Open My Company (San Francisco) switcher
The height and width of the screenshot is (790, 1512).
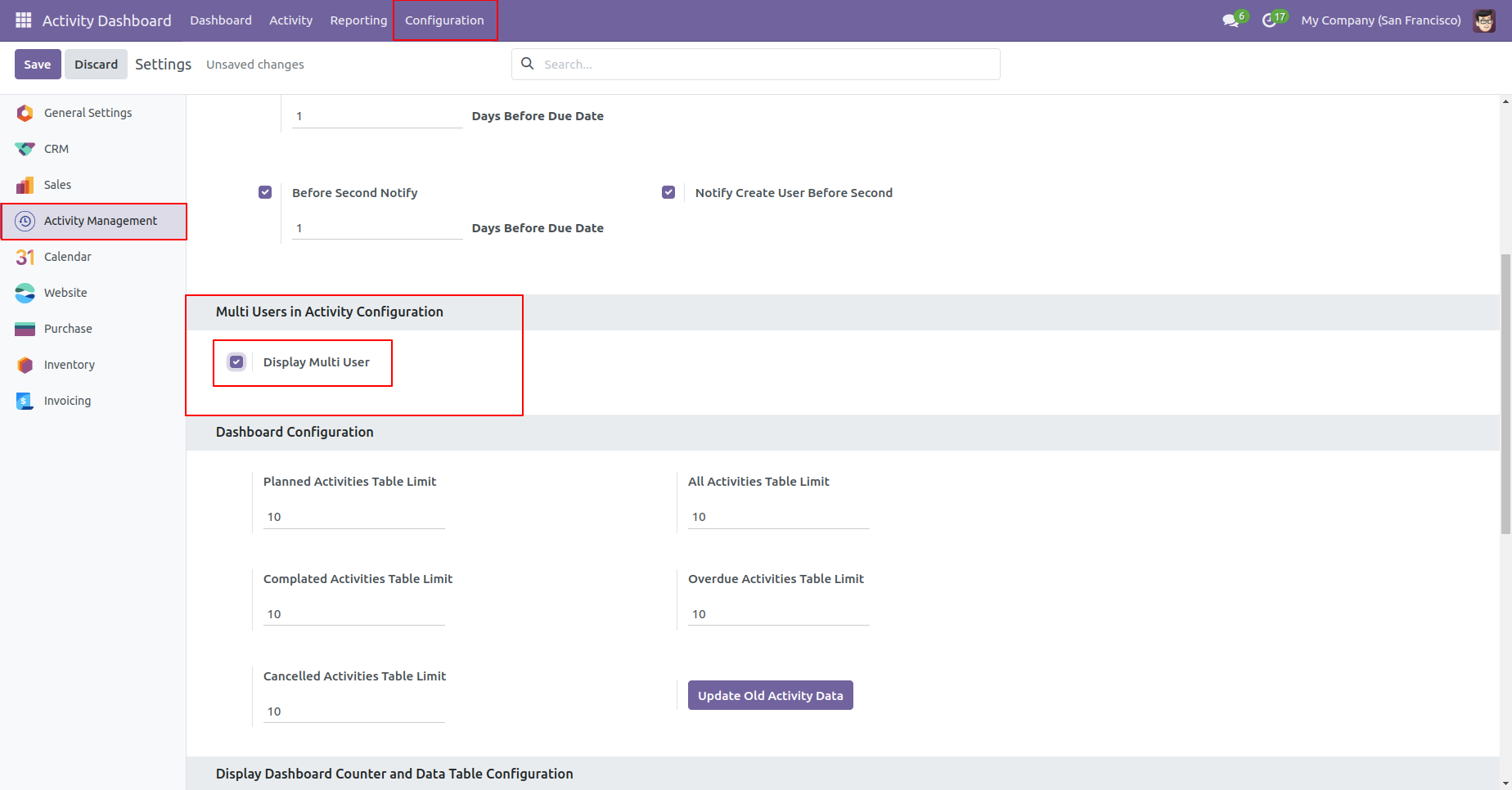click(1381, 20)
